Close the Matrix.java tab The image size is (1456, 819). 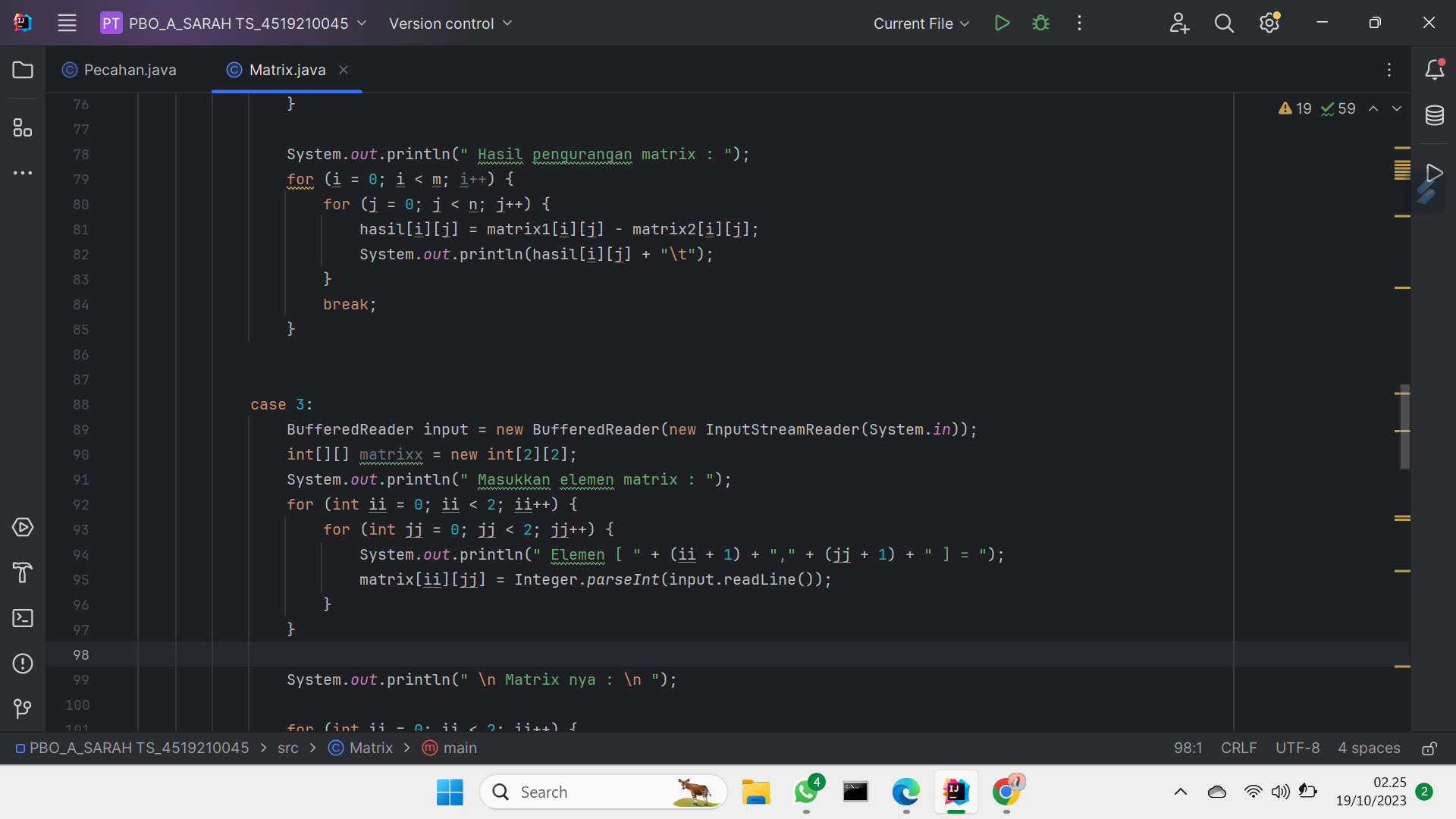[343, 70]
